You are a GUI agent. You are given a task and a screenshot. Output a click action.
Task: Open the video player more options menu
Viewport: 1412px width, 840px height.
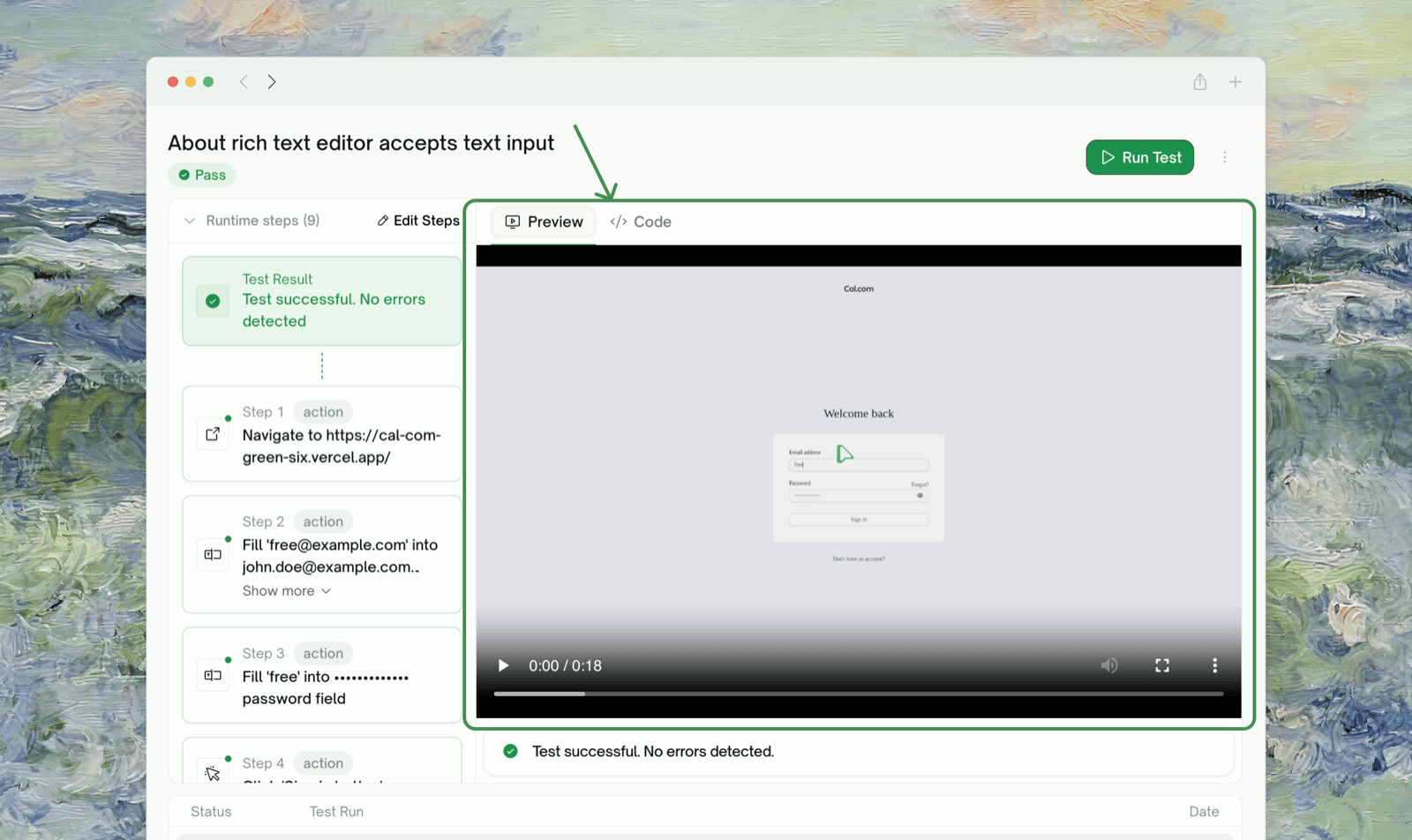(1214, 665)
